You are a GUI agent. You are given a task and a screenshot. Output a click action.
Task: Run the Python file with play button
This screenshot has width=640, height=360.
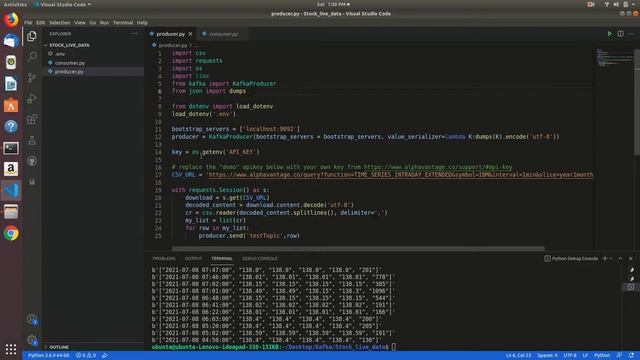(x=609, y=34)
